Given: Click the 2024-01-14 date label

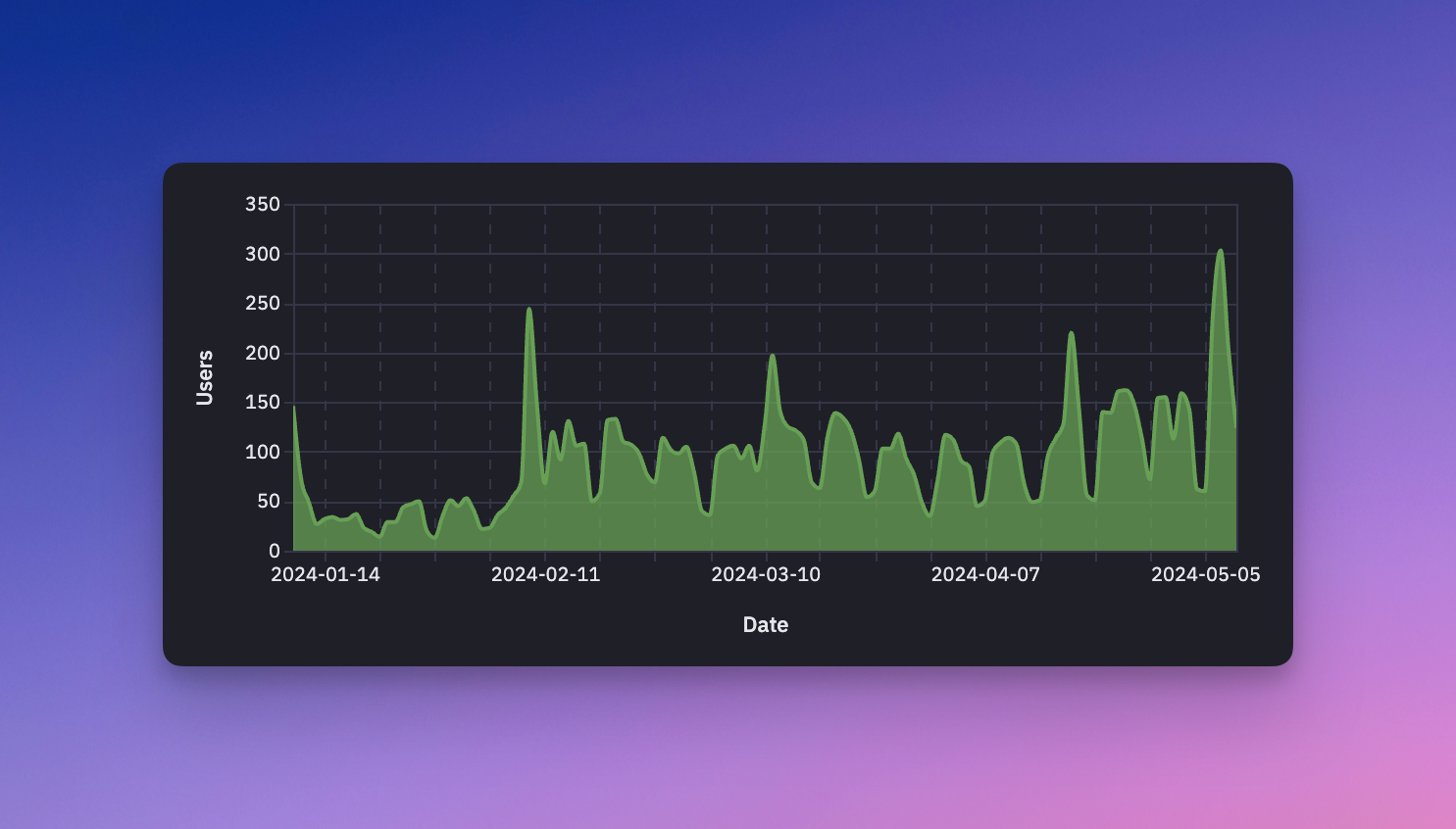Looking at the screenshot, I should [326, 575].
